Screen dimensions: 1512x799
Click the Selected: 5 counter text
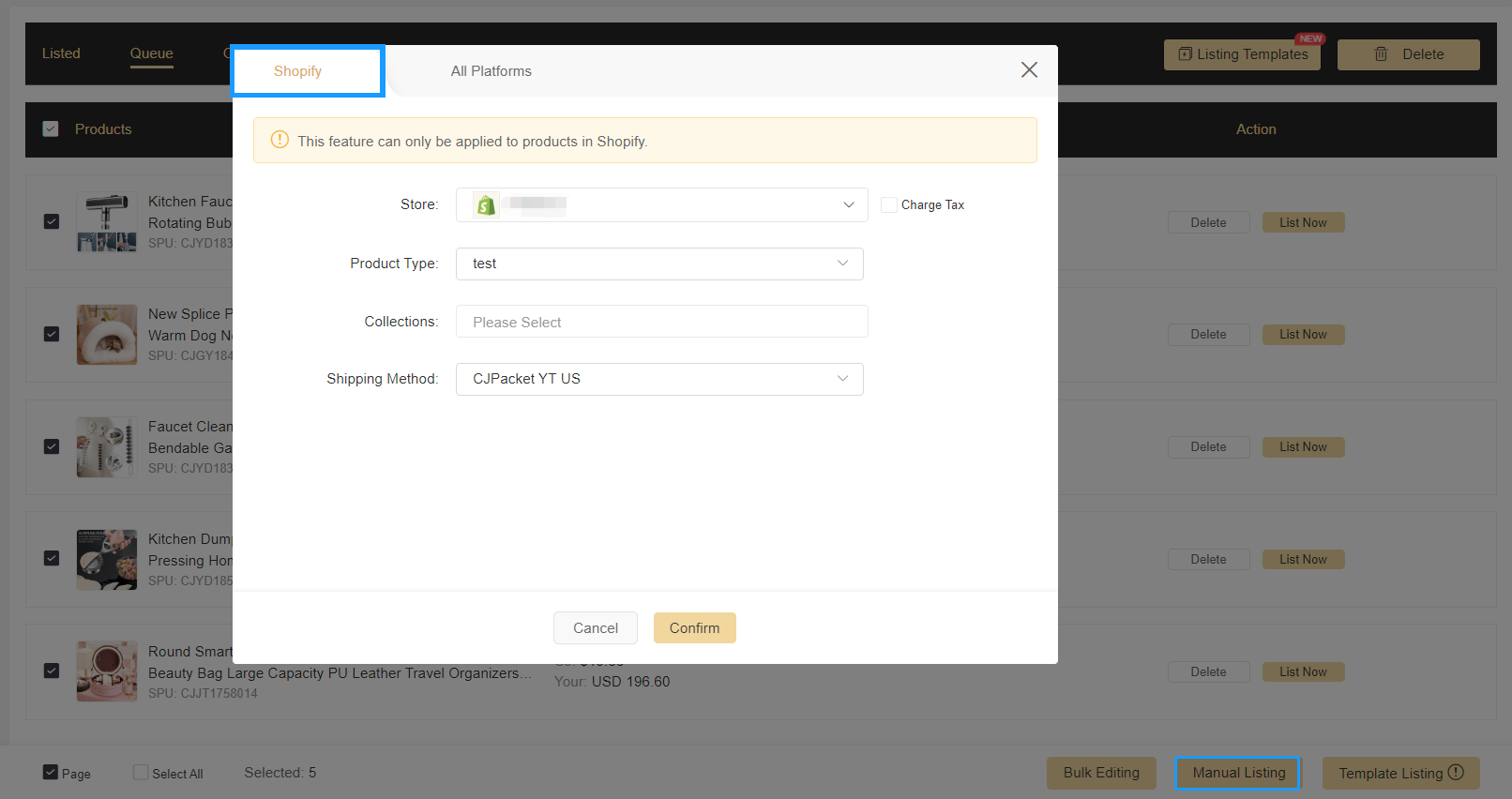pos(280,773)
